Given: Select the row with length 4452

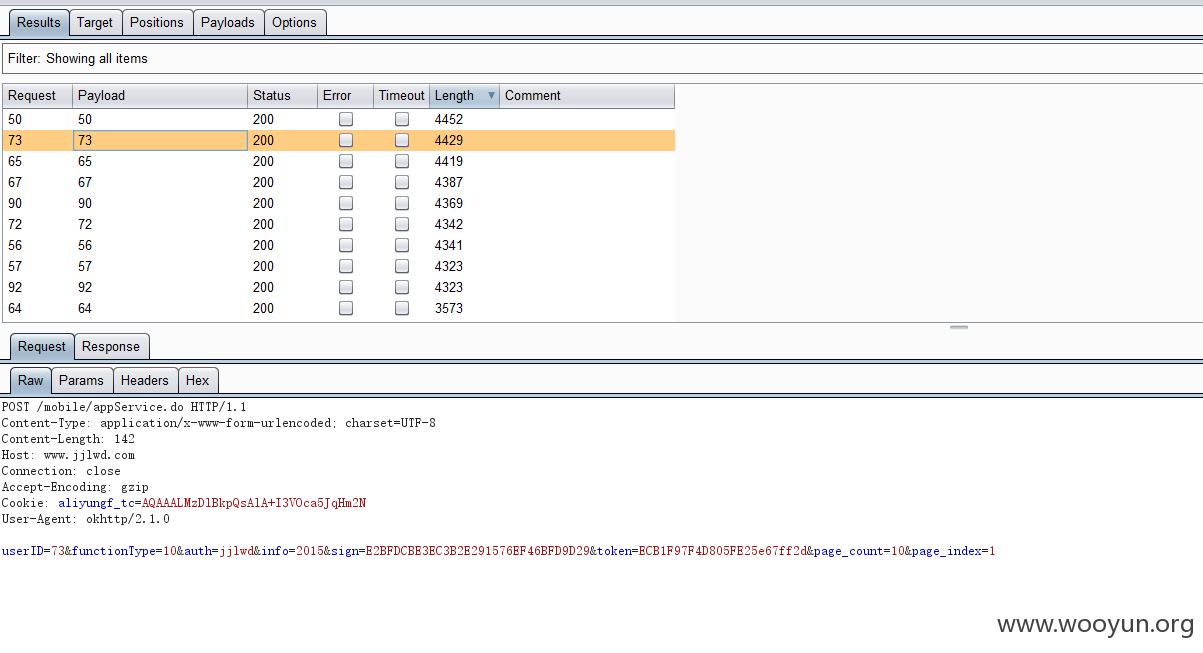Looking at the screenshot, I should [x=339, y=119].
